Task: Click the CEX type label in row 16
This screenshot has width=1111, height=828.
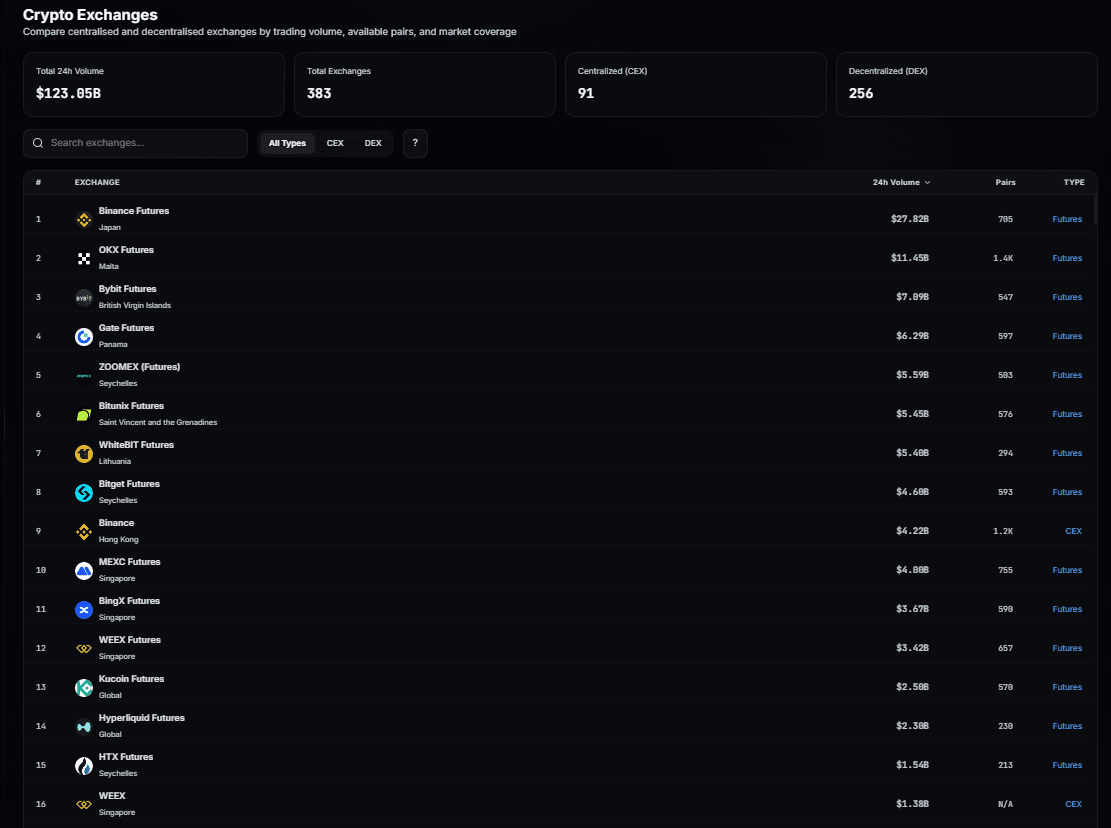Action: [1073, 804]
